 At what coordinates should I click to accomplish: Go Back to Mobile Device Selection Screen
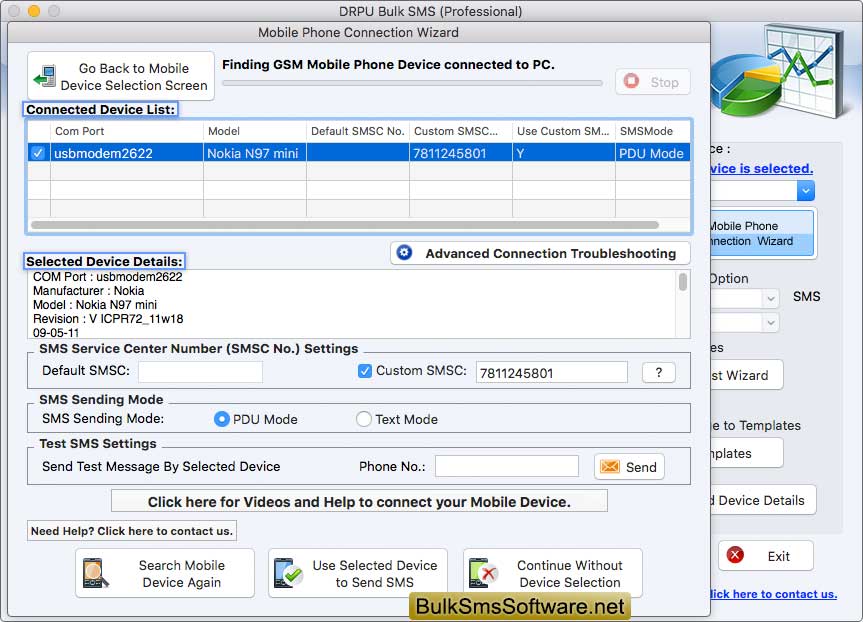point(121,77)
